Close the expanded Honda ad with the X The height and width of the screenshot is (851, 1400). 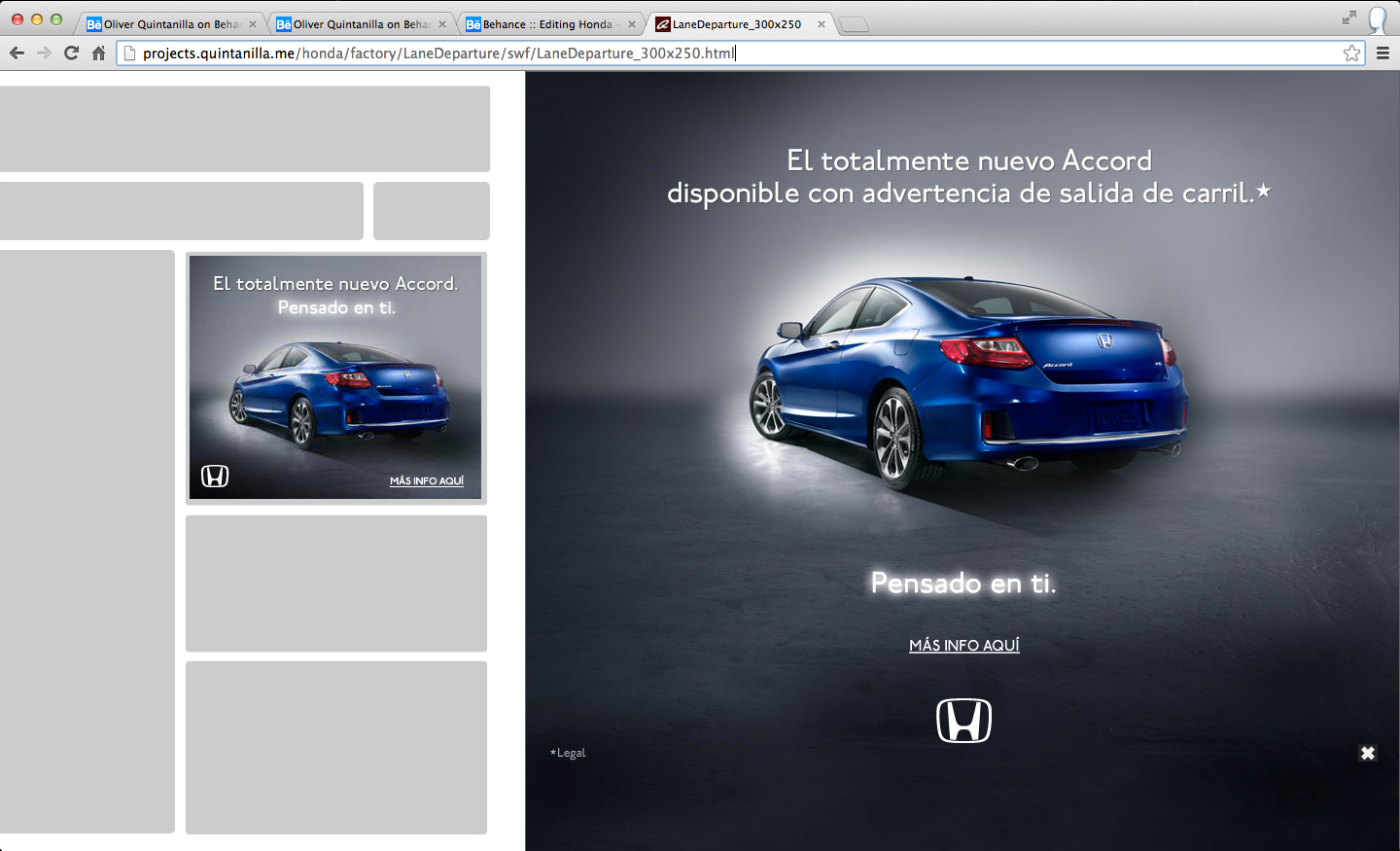[x=1368, y=753]
